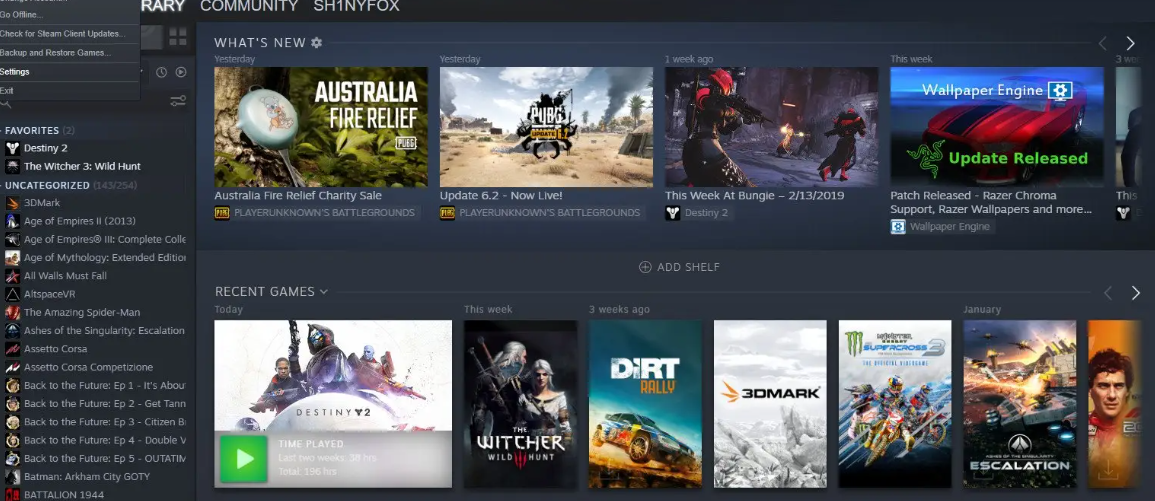Screen dimensions: 1155x501
Task: Click The Witcher 3 wolf icon in Favorites
Action: [13, 167]
